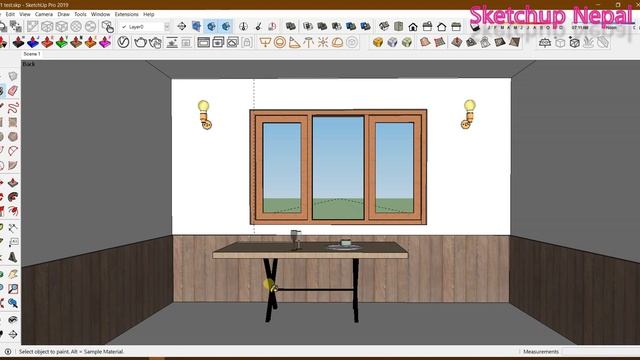This screenshot has width=640, height=360.
Task: Click the status bar info circle icon
Action: [8, 351]
